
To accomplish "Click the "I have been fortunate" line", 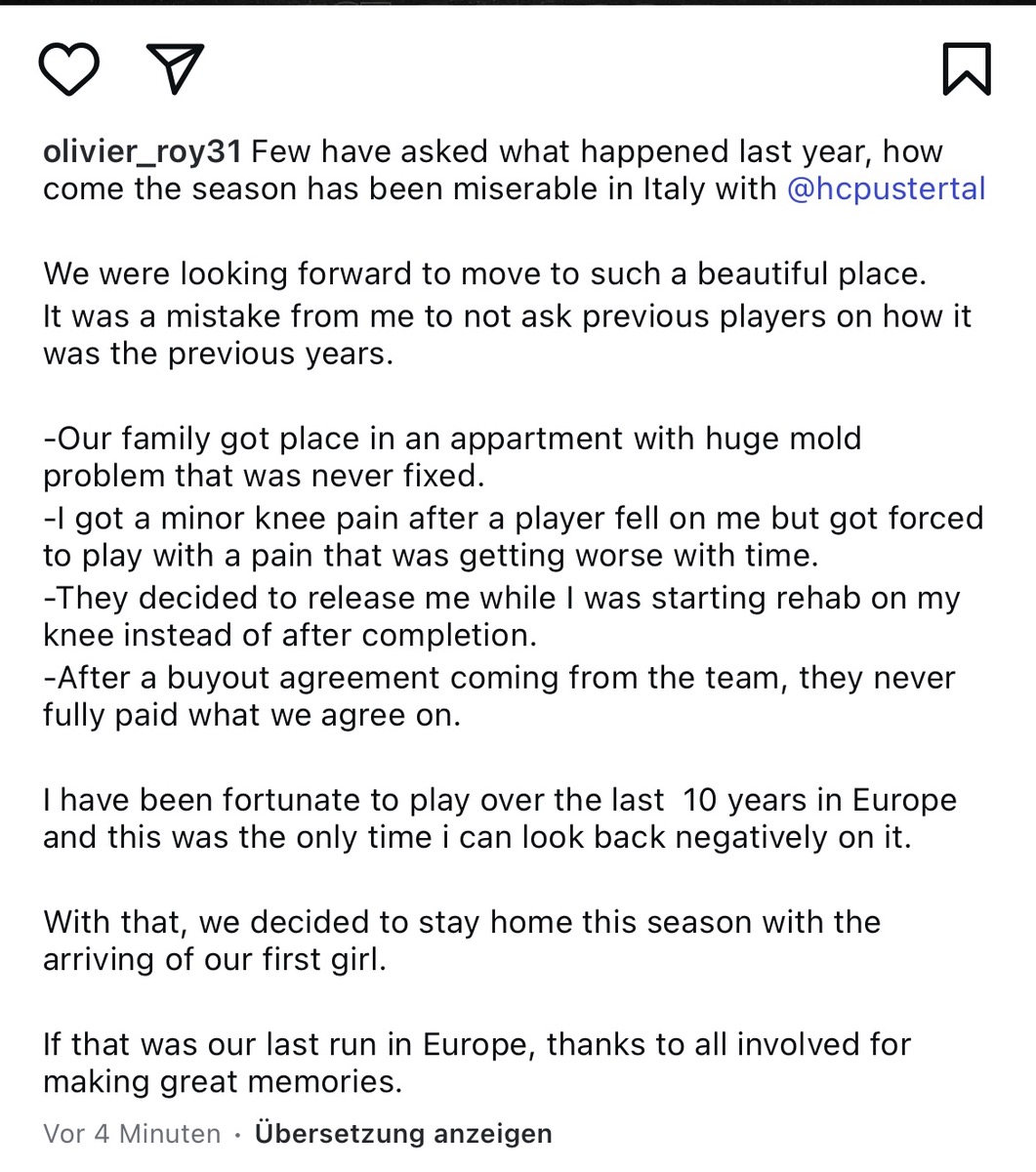I will [499, 800].
